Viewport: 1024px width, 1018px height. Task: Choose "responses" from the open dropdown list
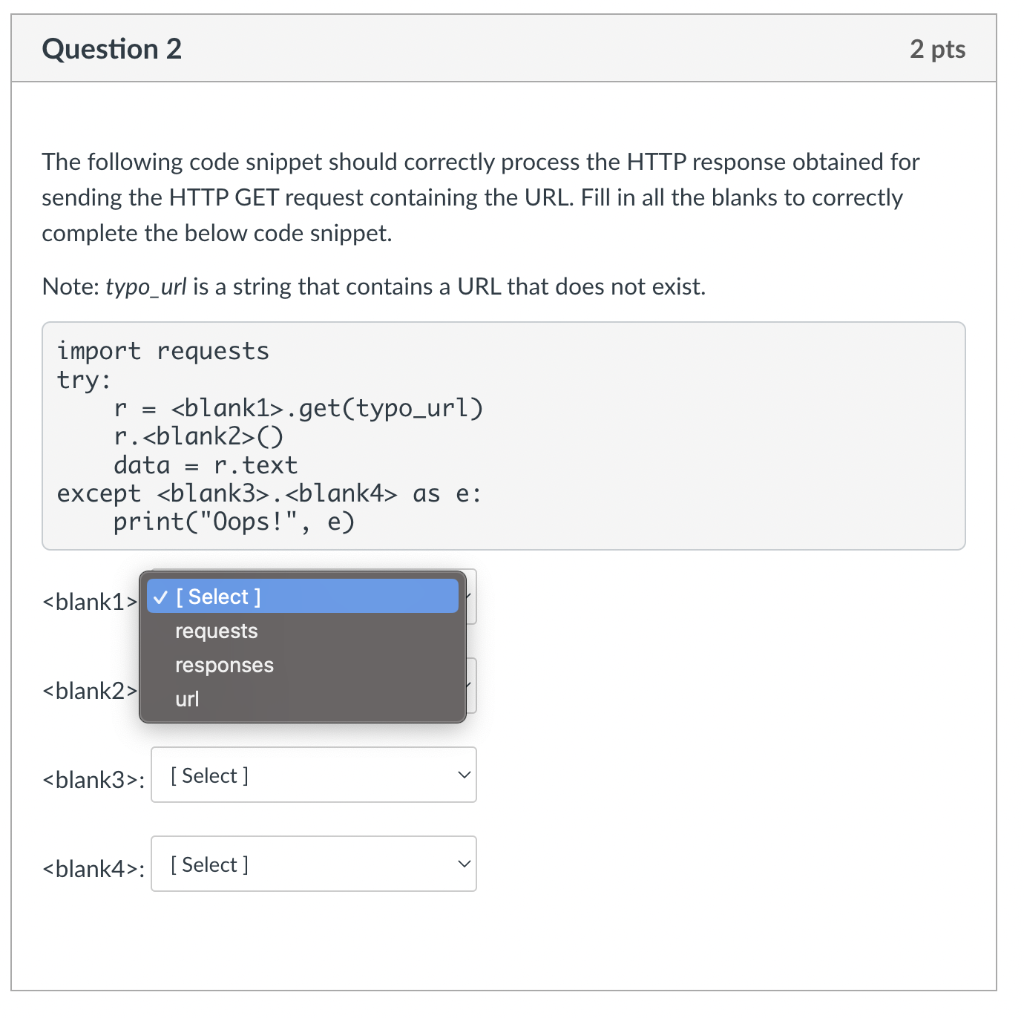coord(224,665)
